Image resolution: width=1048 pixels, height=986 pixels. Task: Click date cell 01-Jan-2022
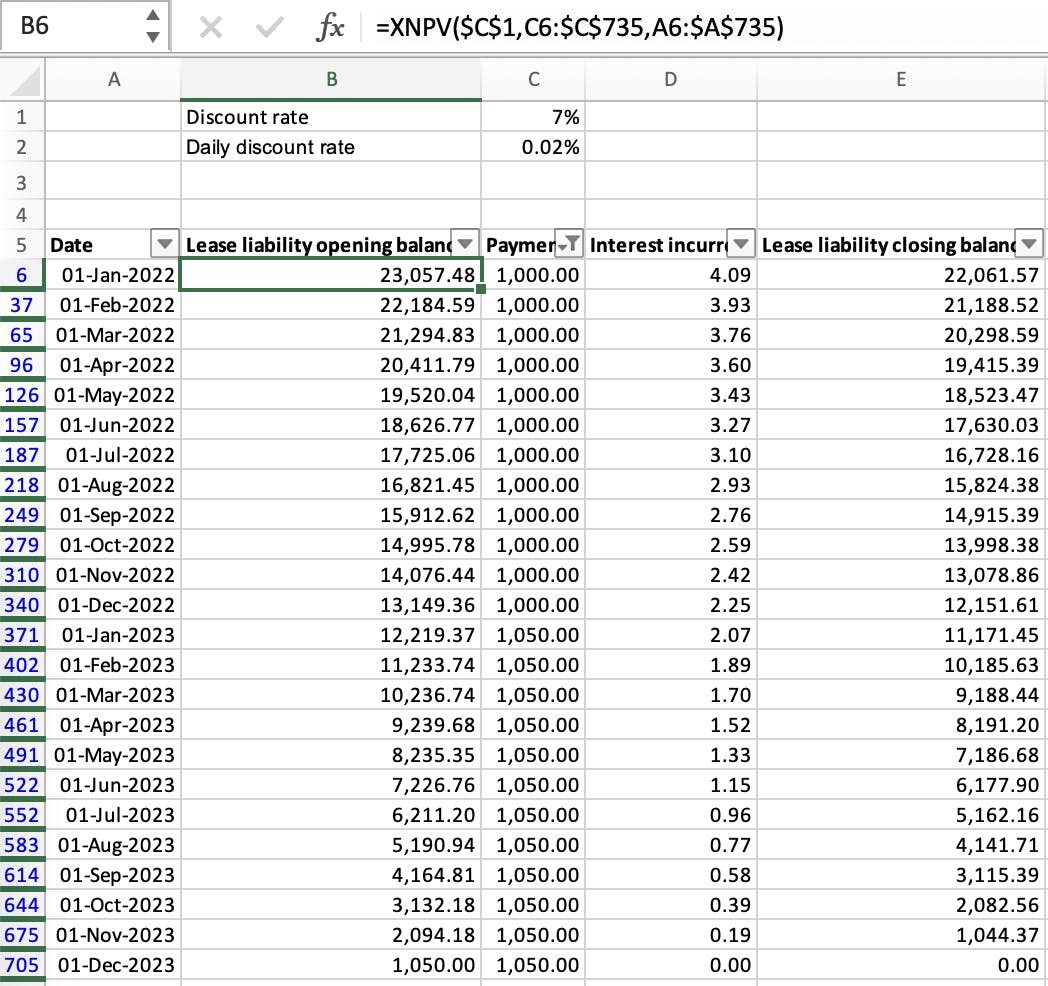(113, 275)
